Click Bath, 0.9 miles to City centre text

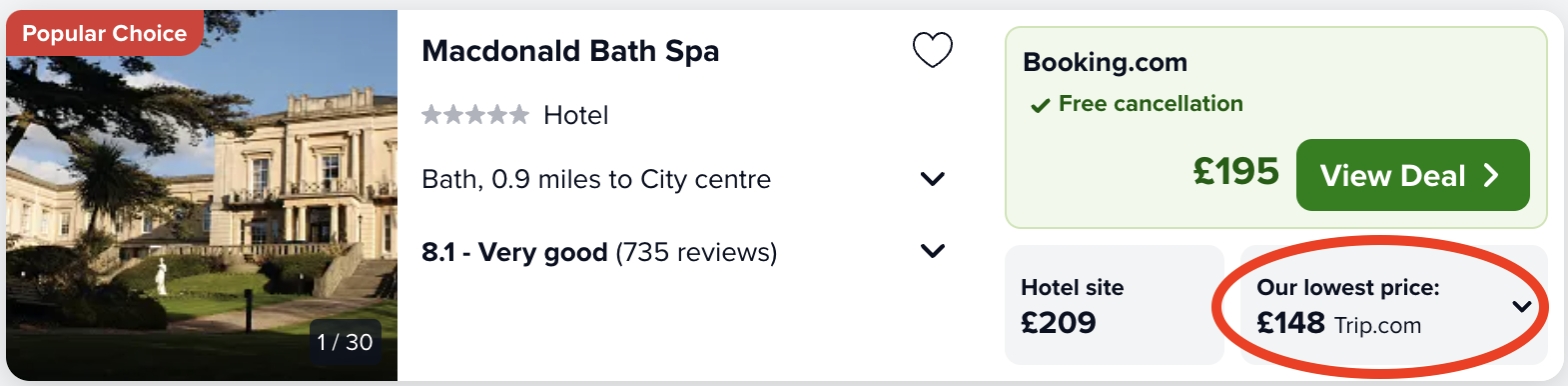(x=596, y=179)
